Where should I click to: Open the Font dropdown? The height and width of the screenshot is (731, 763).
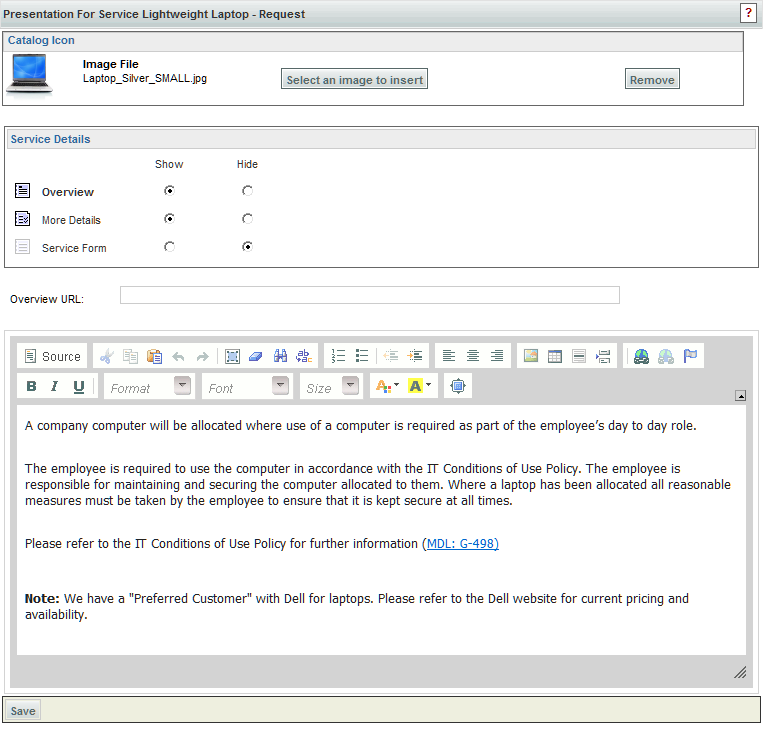pyautogui.click(x=247, y=386)
